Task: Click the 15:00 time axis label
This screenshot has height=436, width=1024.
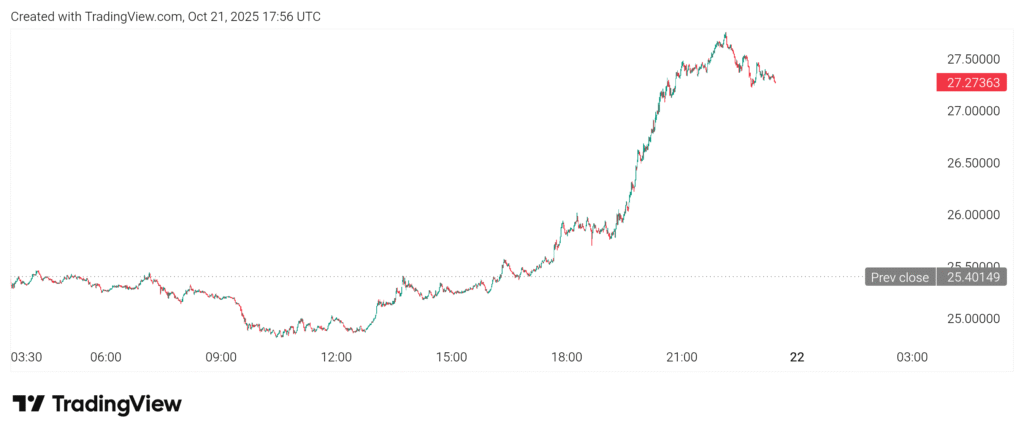Action: click(451, 356)
